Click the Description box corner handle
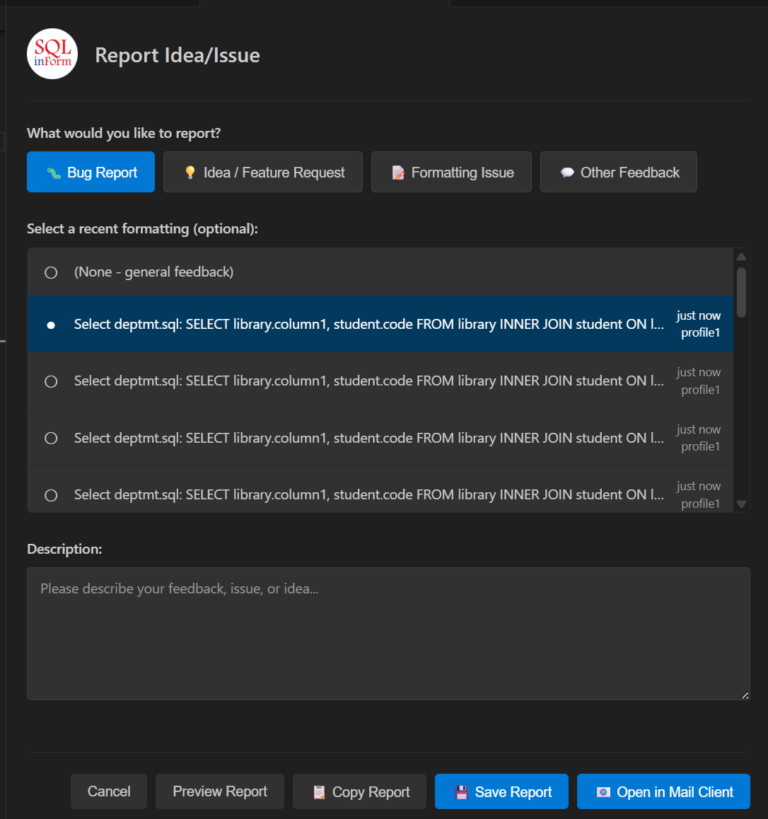The width and height of the screenshot is (768, 819). coord(745,695)
